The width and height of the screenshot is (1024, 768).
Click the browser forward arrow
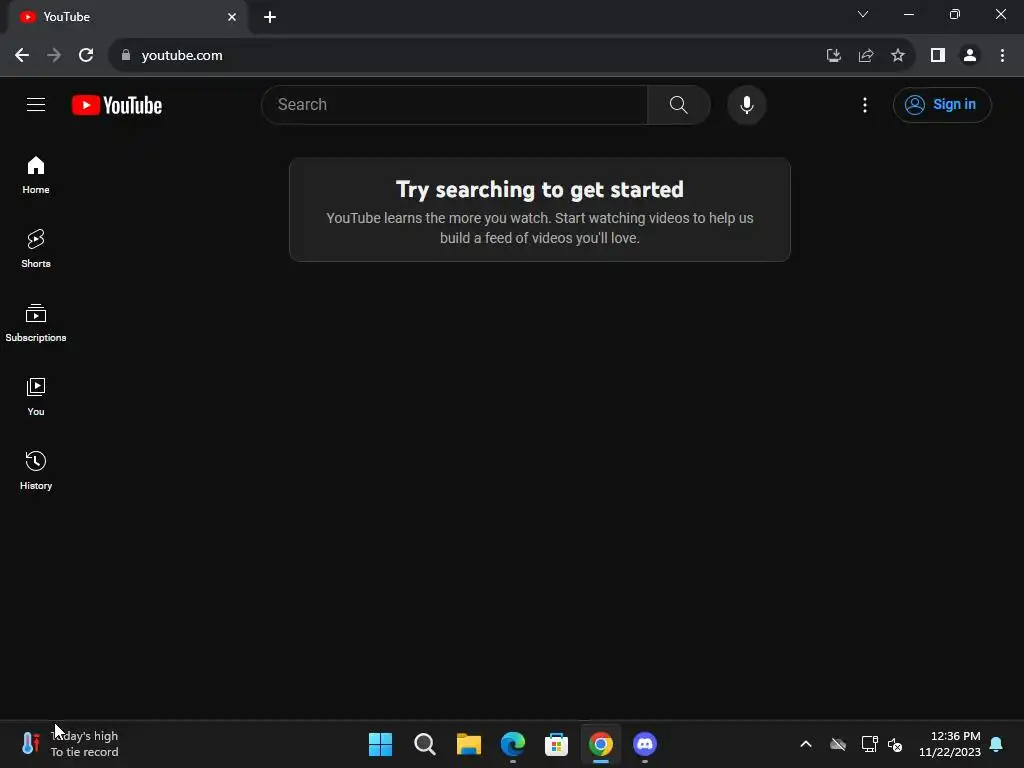[x=54, y=56]
